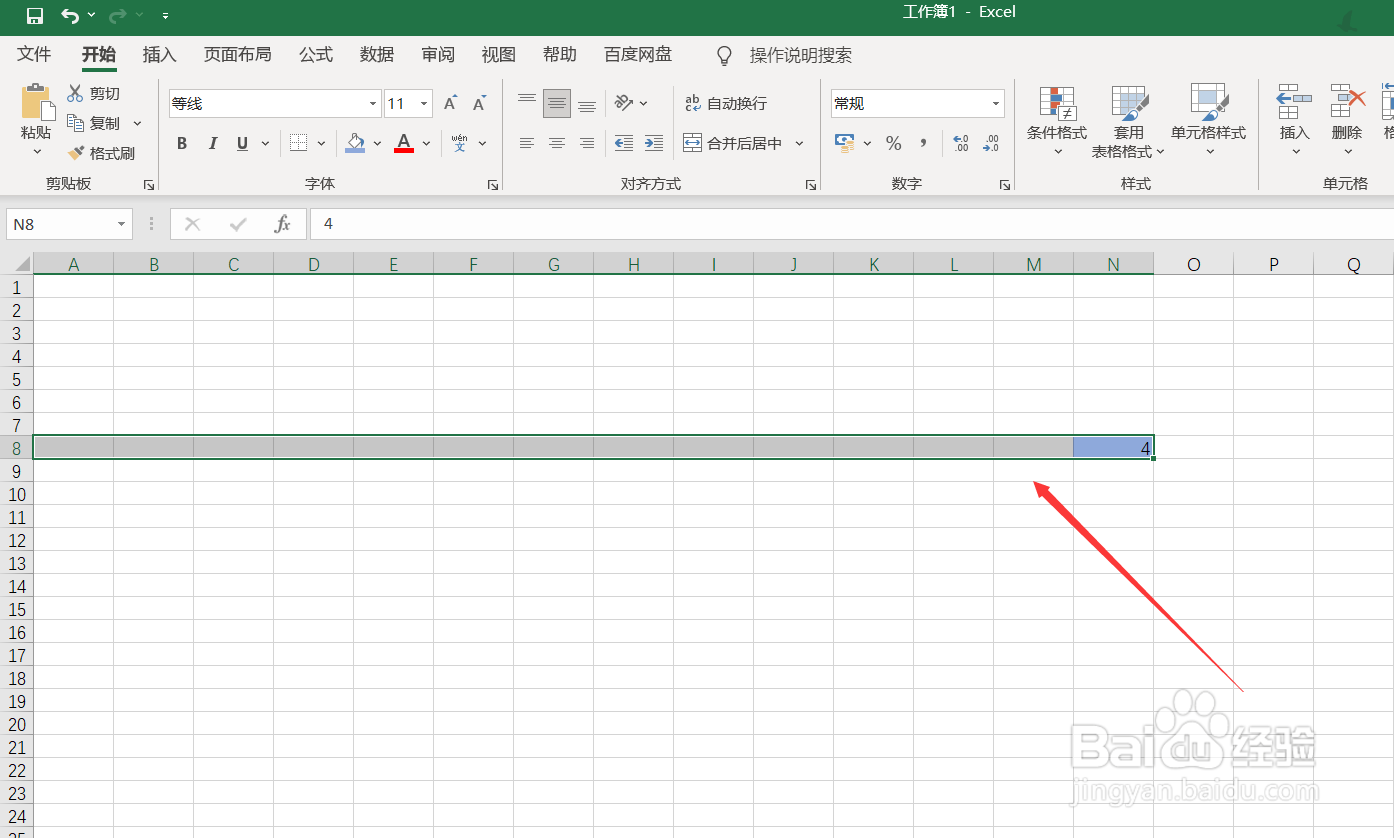The image size is (1394, 838).
Task: Click the Save icon in quick access toolbar
Action: (35, 15)
